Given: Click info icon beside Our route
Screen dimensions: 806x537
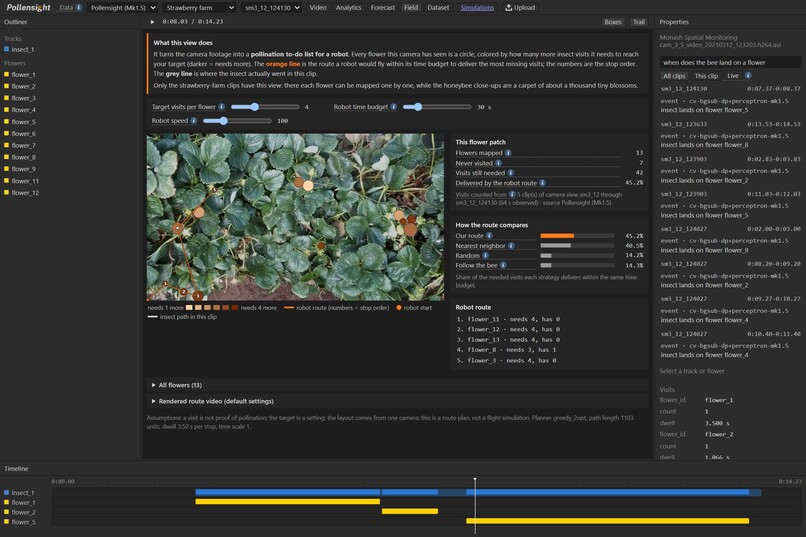Looking at the screenshot, I should click(x=489, y=235).
